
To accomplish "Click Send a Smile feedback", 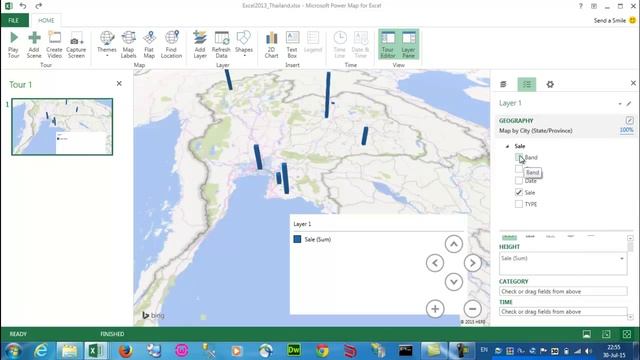I will (614, 20).
